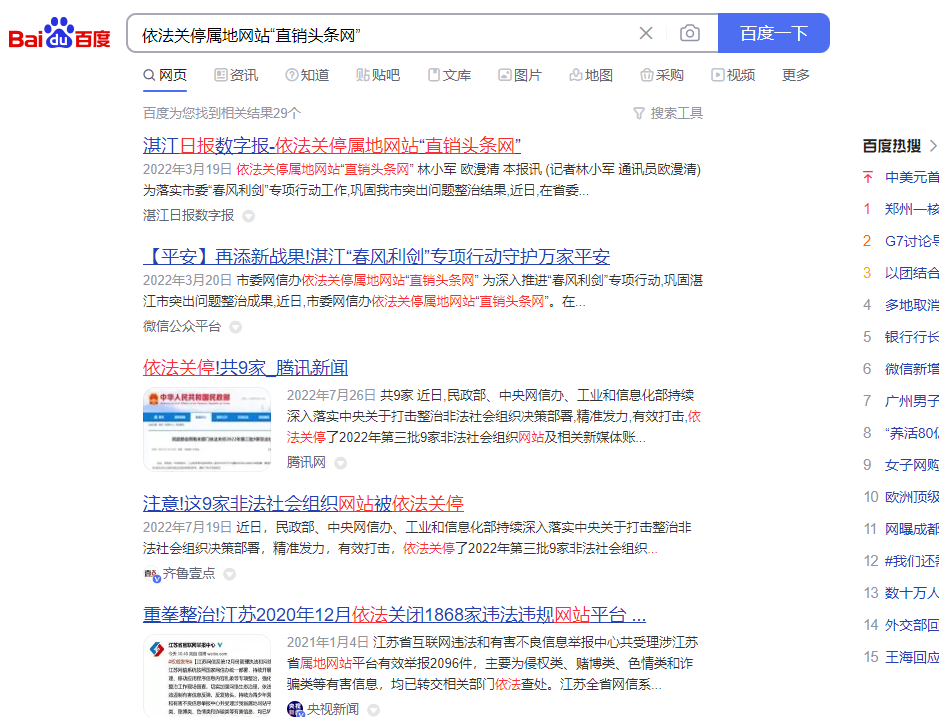The height and width of the screenshot is (717, 939).
Task: Open the 重拳整治!江苏2020年12月 result
Action: click(x=395, y=615)
